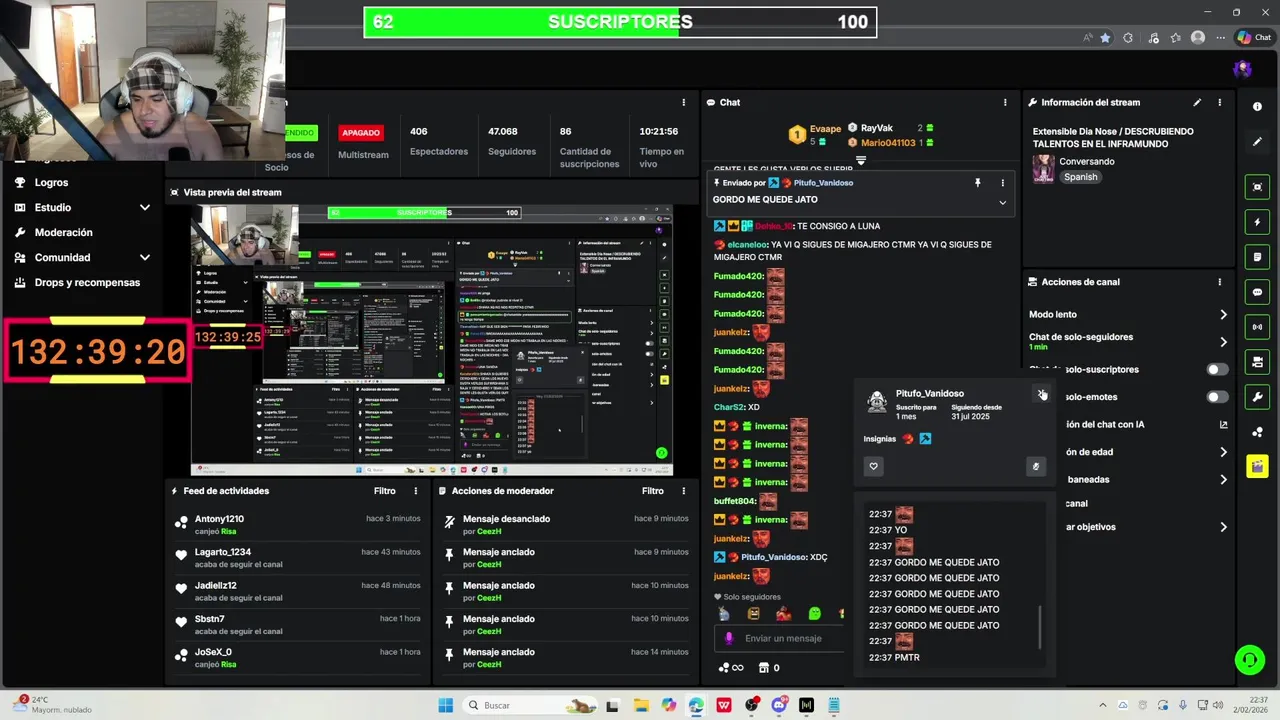Viewport: 1280px width, 720px height.
Task: Open Filtro in Acciones de moderador
Action: 653,491
